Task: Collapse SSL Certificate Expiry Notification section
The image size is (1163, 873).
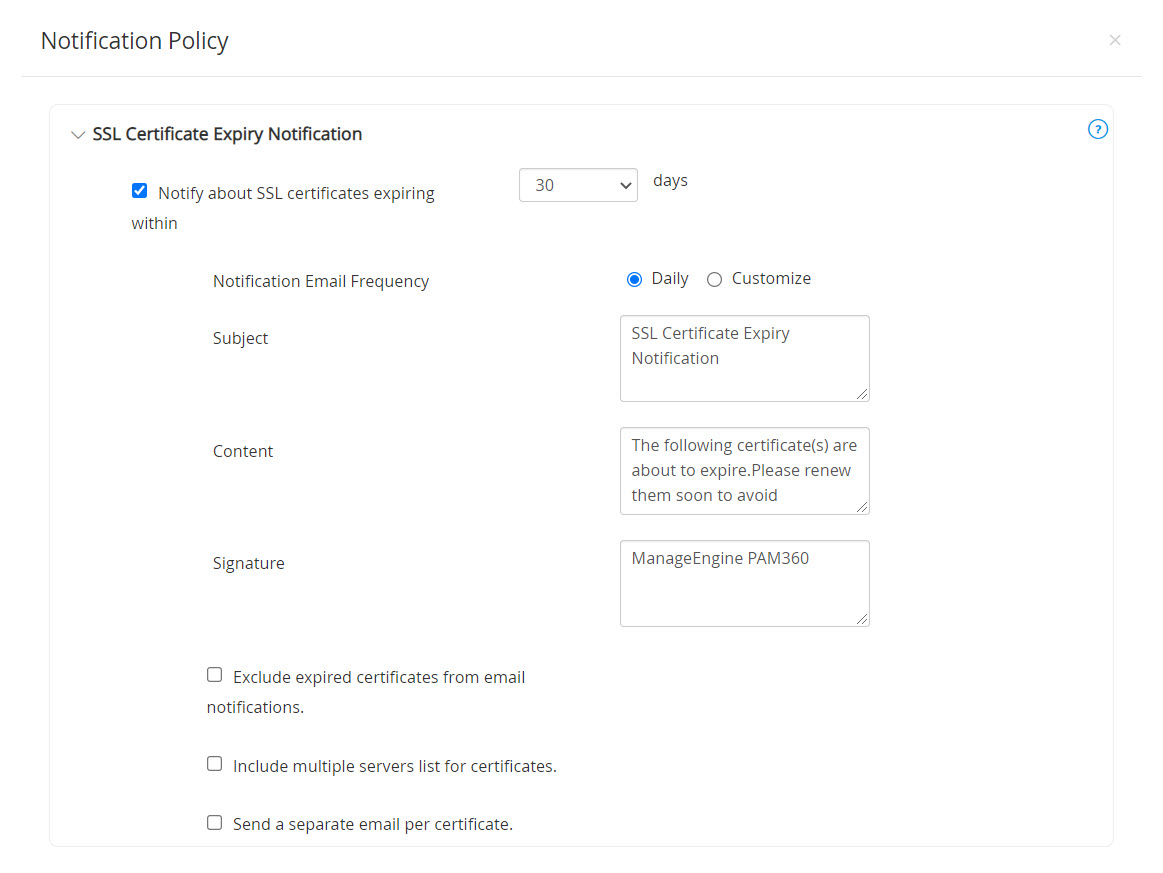Action: click(x=78, y=135)
